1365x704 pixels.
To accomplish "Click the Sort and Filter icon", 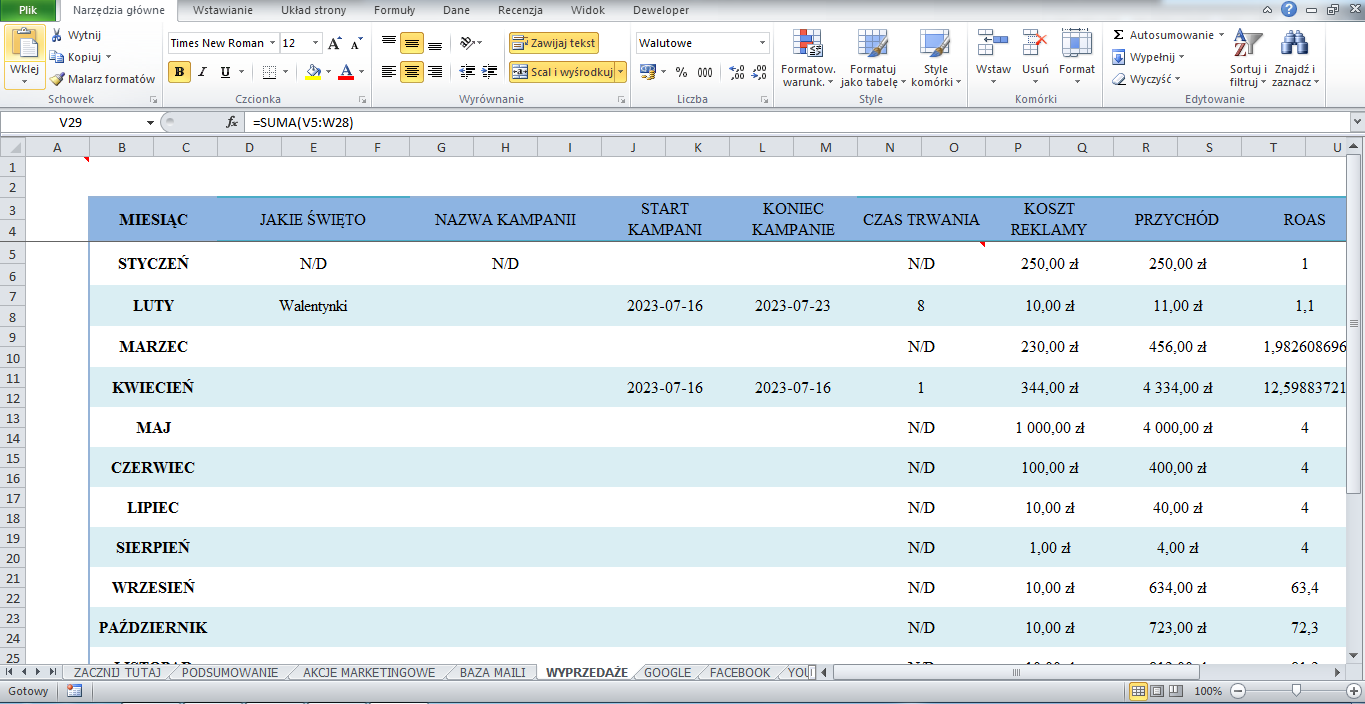I will click(1247, 45).
